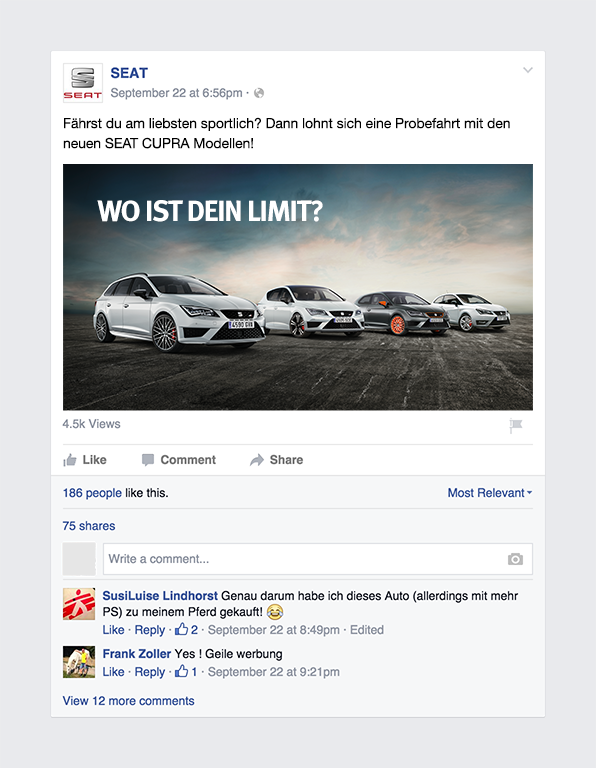Open the September 22 at 6:56pm timestamp

click(176, 93)
